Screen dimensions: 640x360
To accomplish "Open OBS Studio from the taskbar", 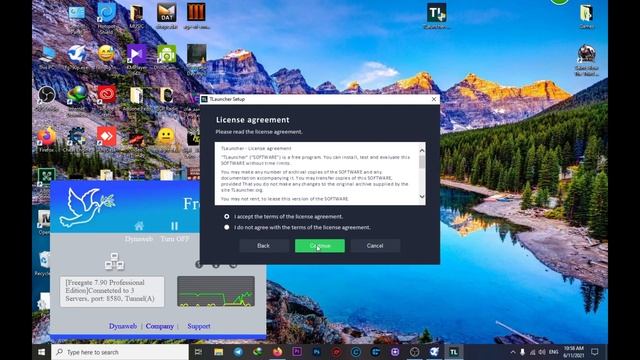I will [414, 352].
